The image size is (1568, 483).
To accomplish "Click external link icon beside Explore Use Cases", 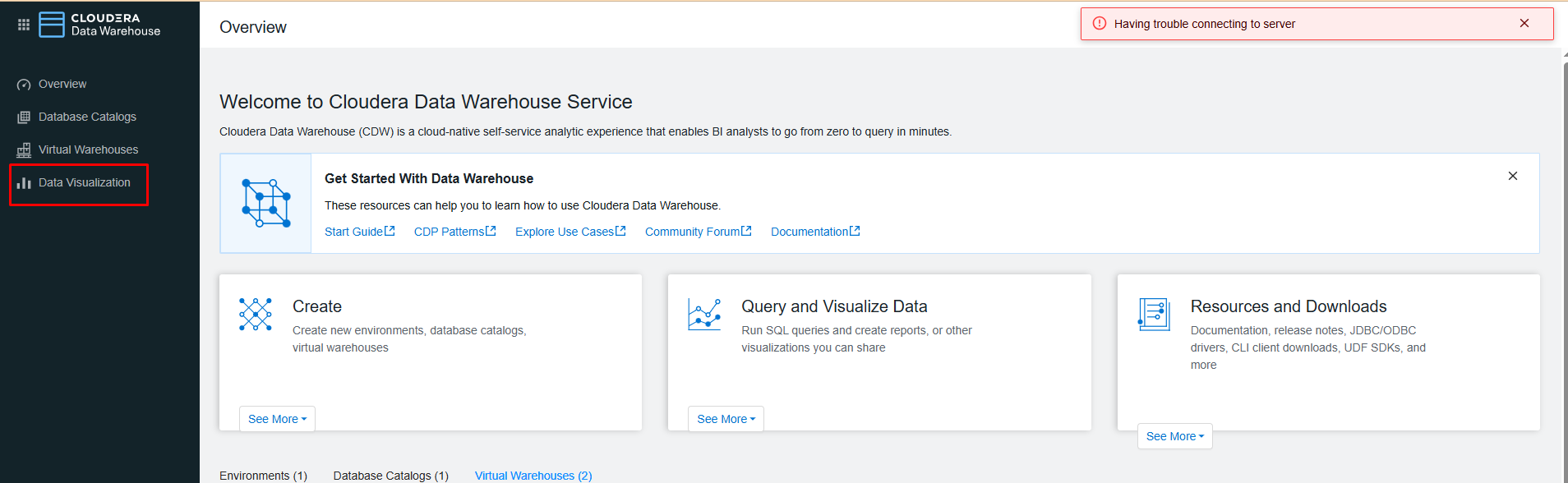I will (x=621, y=231).
